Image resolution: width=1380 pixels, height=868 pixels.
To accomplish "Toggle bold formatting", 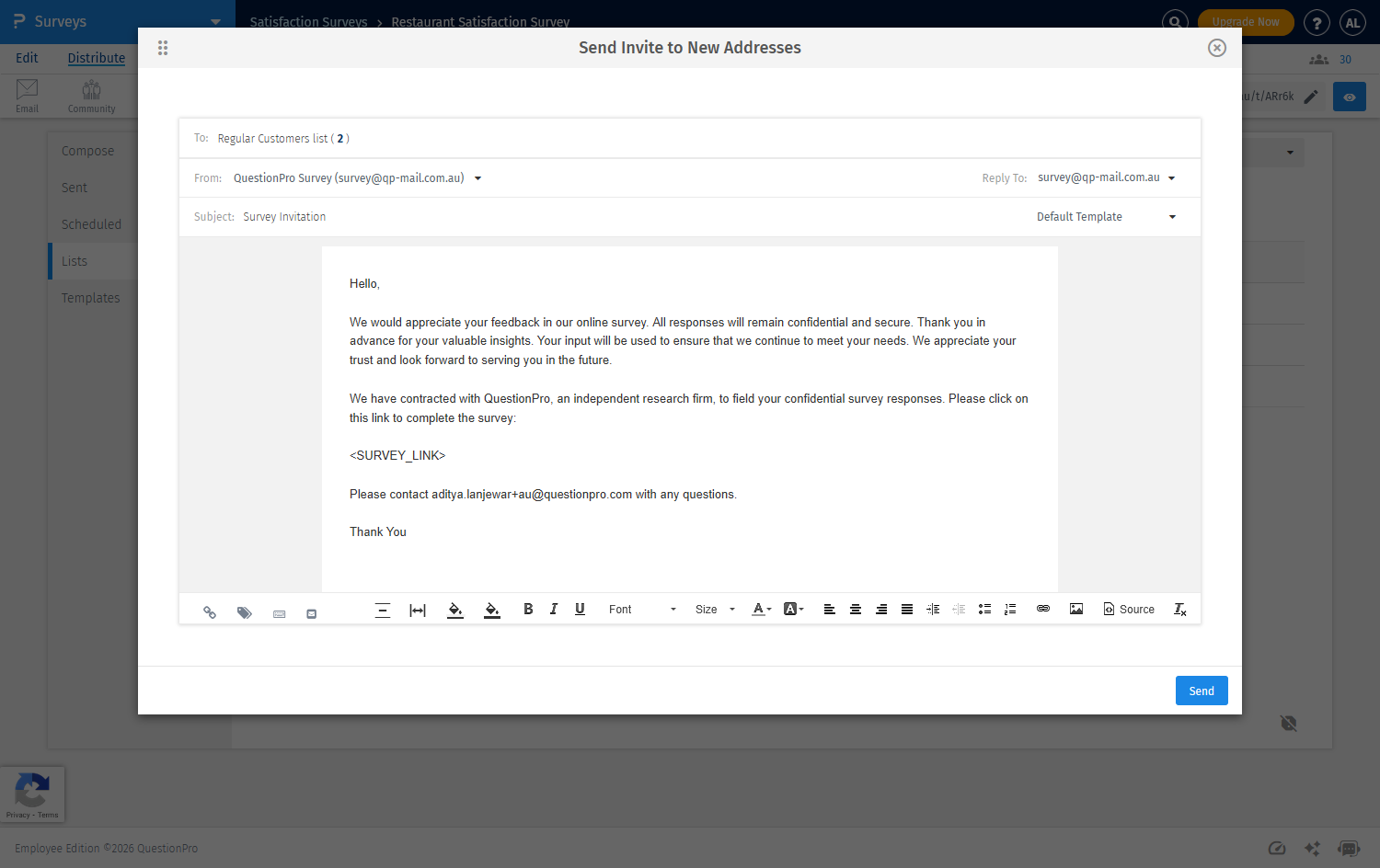I will tap(528, 609).
